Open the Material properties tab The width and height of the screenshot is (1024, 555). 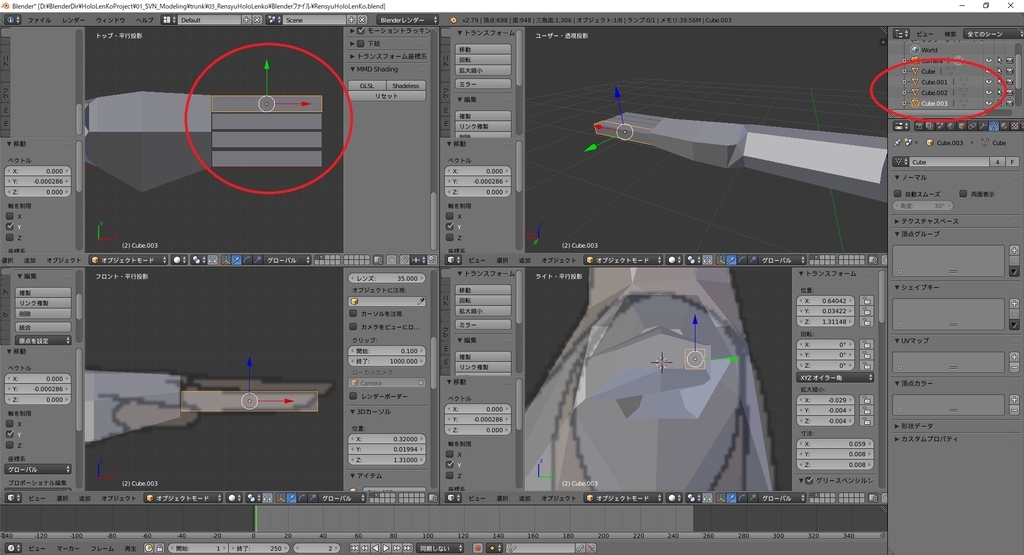[1004, 126]
